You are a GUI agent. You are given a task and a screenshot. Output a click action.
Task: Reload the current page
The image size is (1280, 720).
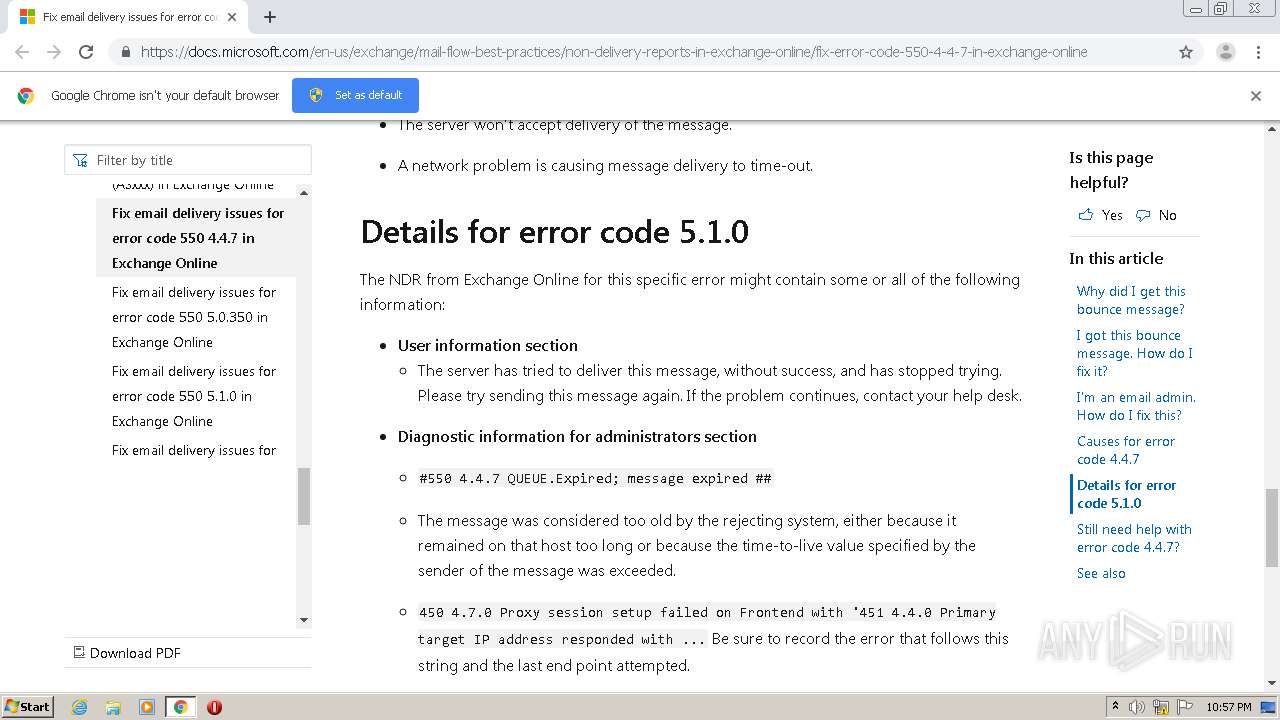(86, 52)
